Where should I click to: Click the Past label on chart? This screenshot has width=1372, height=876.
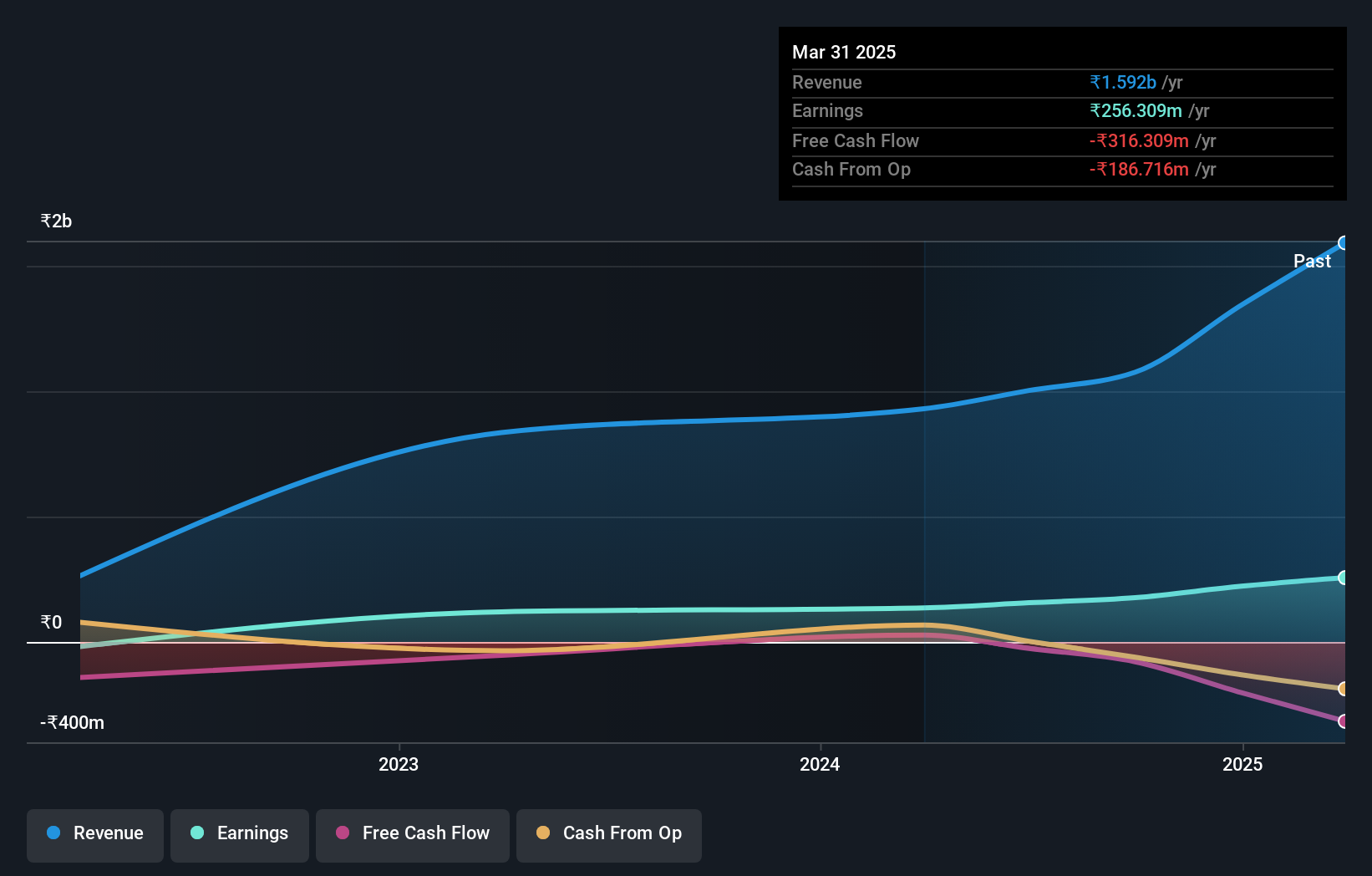(x=1312, y=261)
